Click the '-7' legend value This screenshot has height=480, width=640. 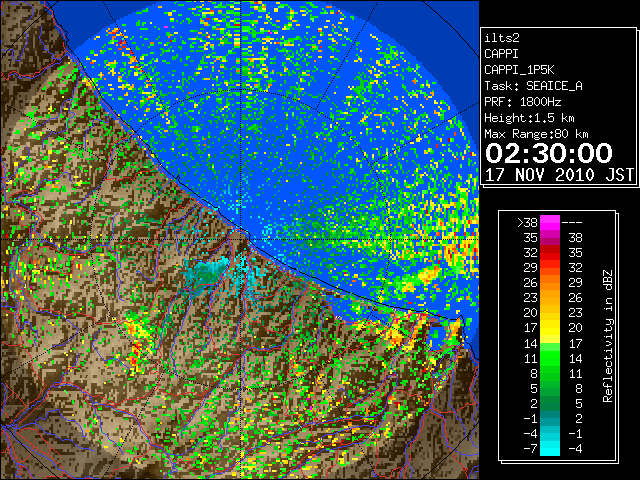[530, 448]
